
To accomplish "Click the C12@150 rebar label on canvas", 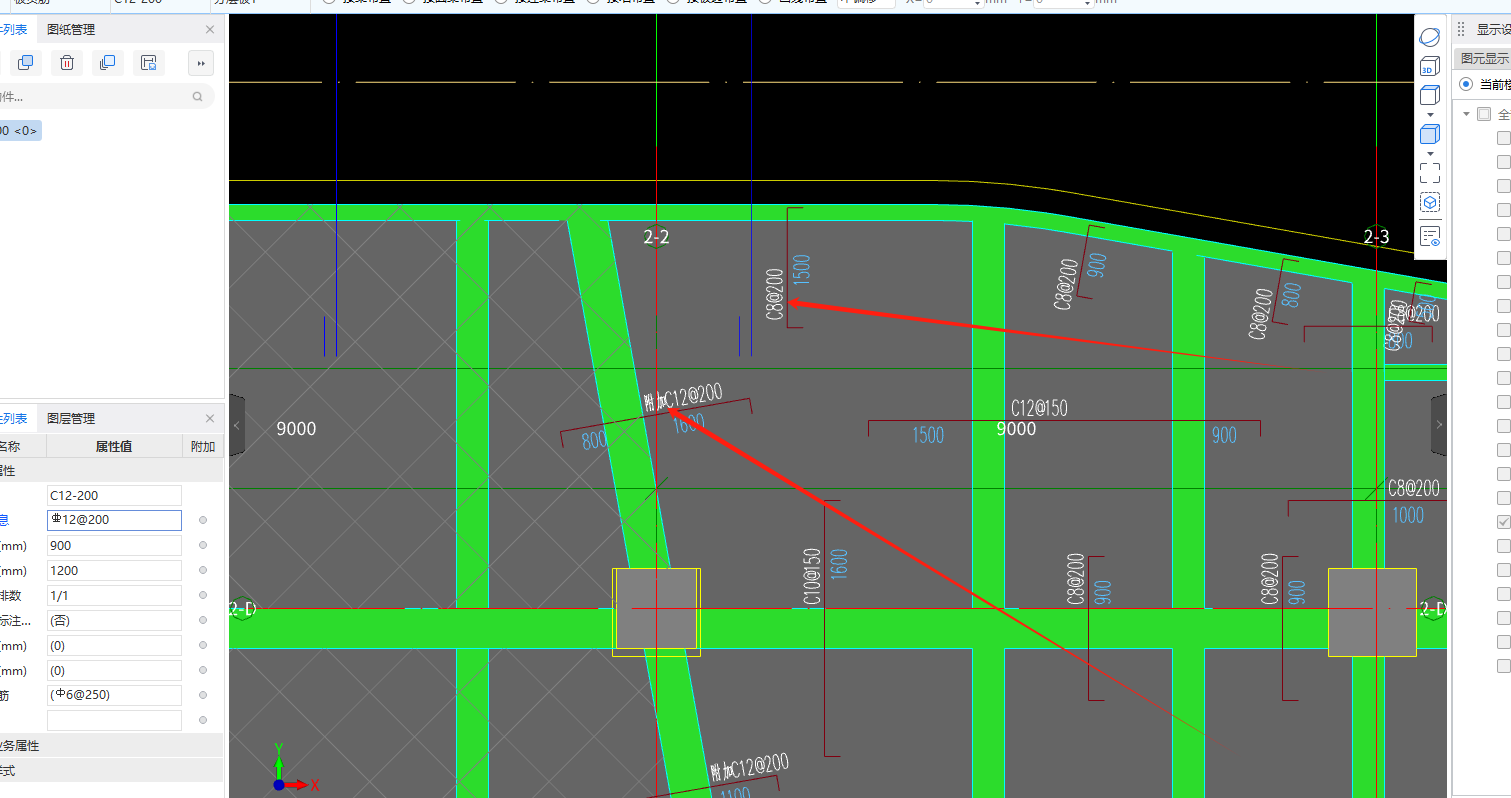I will coord(1039,408).
